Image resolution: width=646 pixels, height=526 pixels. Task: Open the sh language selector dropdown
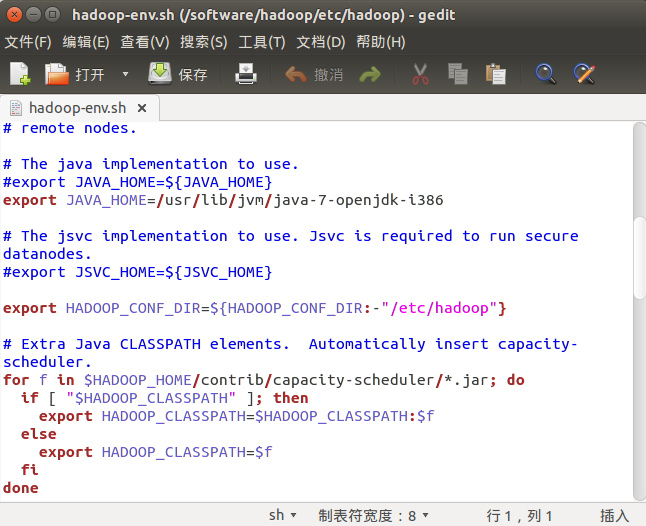tap(283, 515)
